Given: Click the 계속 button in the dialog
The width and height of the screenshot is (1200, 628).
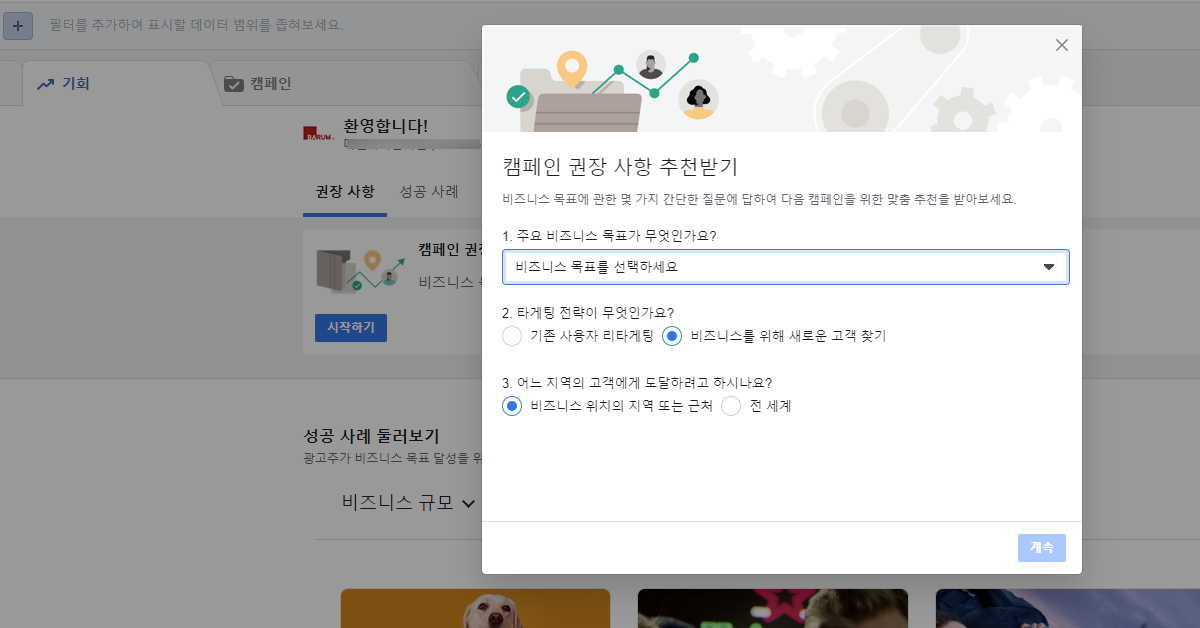Looking at the screenshot, I should [x=1041, y=547].
